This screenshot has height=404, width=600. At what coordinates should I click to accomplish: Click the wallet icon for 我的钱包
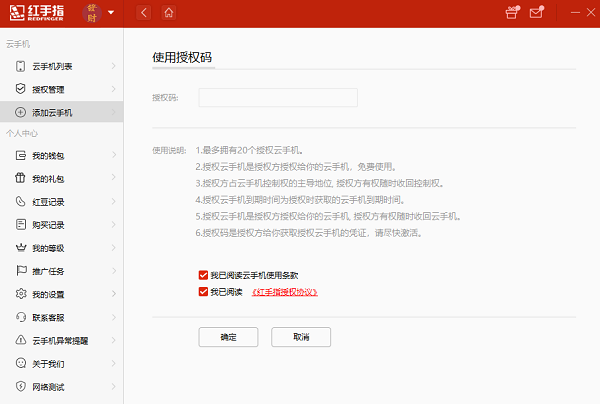21,155
